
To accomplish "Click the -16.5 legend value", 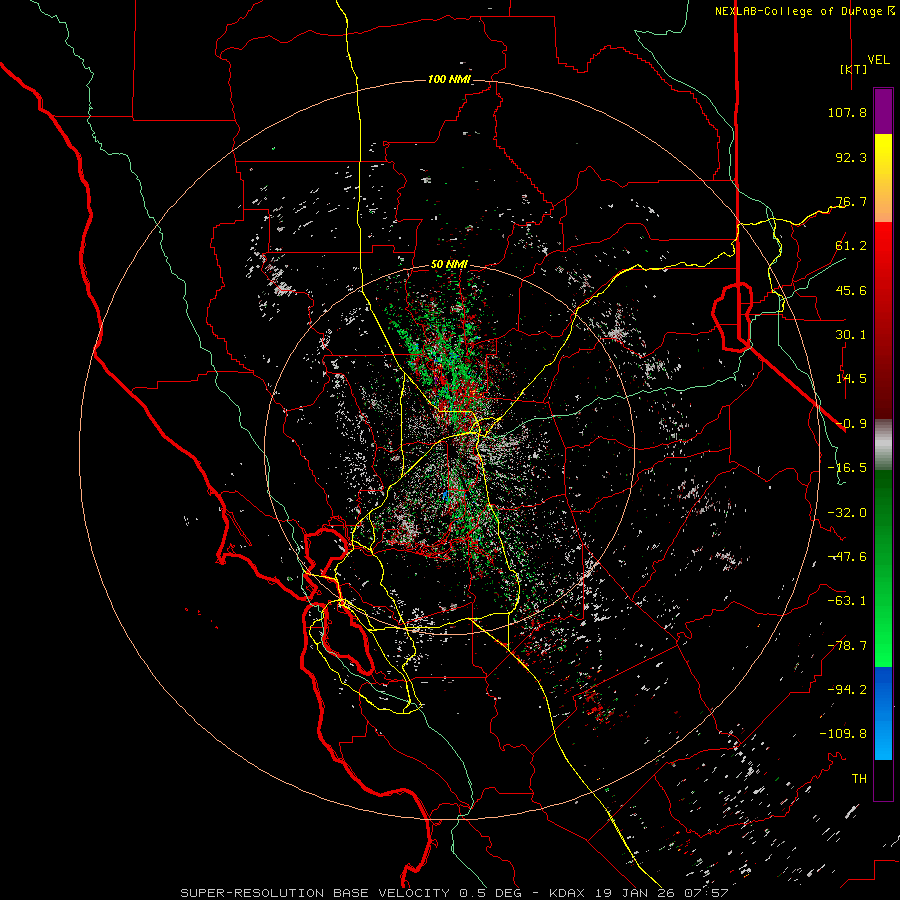I will coord(847,468).
